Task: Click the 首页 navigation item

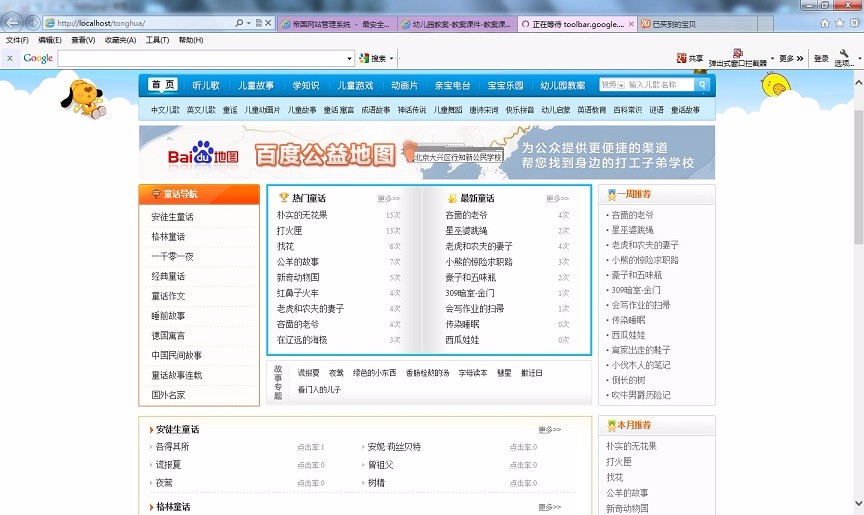Action: coord(163,85)
